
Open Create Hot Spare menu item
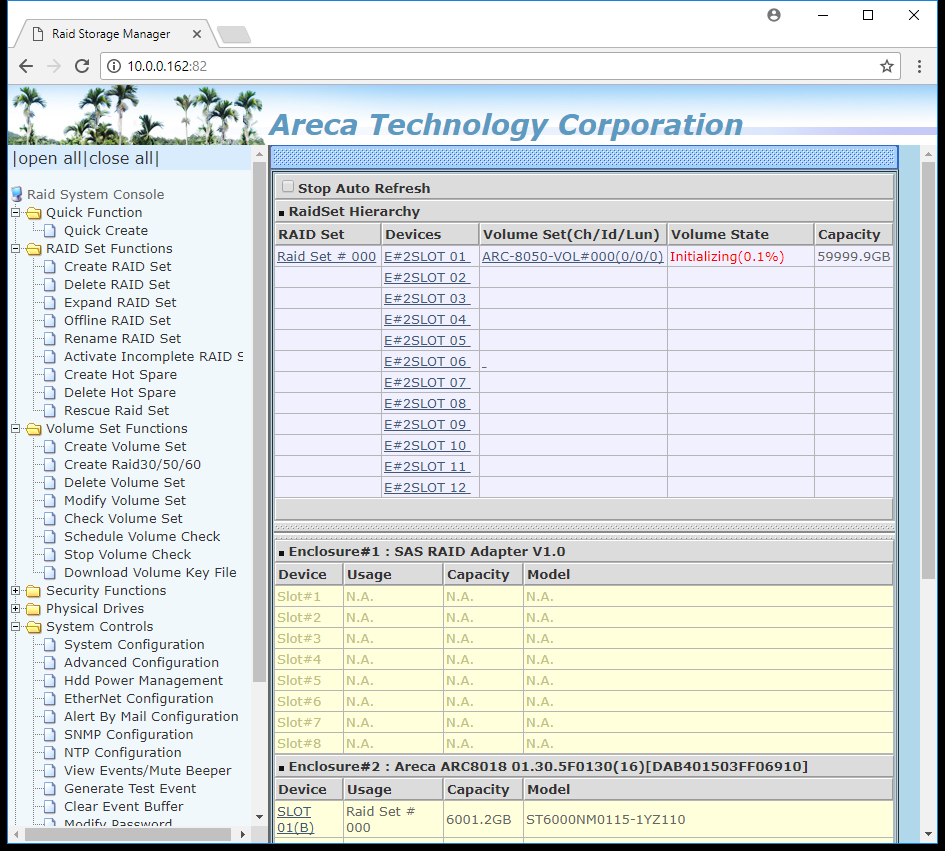coord(120,375)
